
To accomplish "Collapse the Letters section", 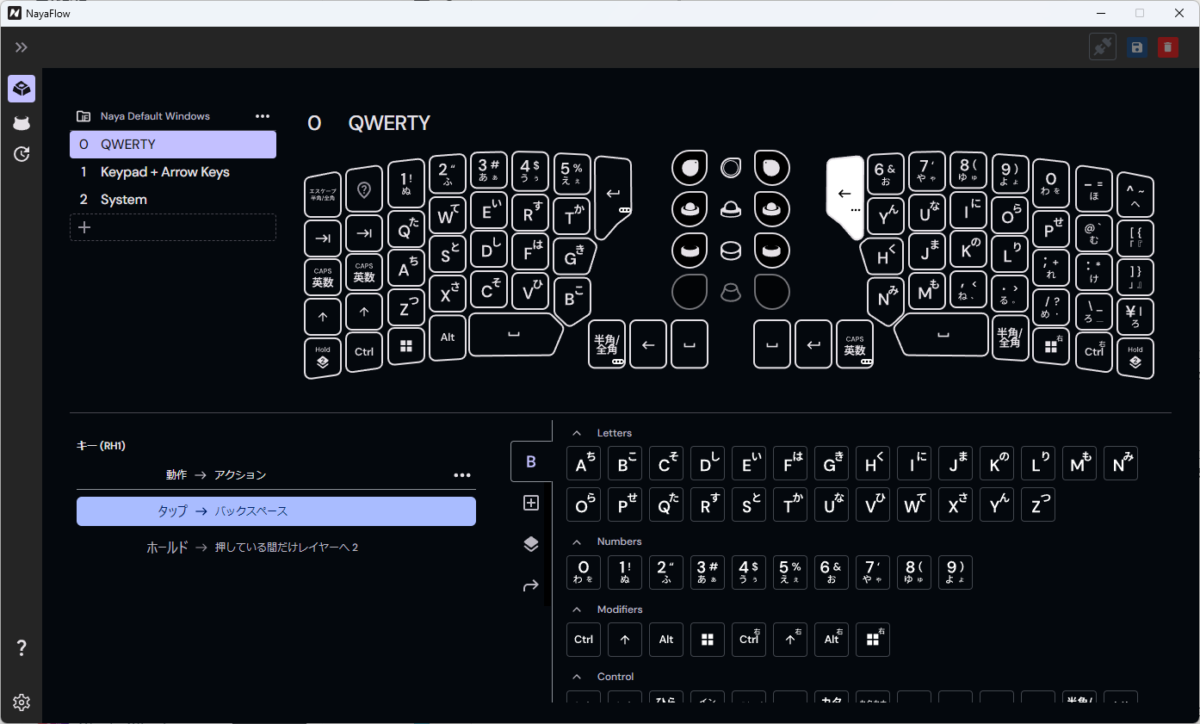I will tap(576, 433).
